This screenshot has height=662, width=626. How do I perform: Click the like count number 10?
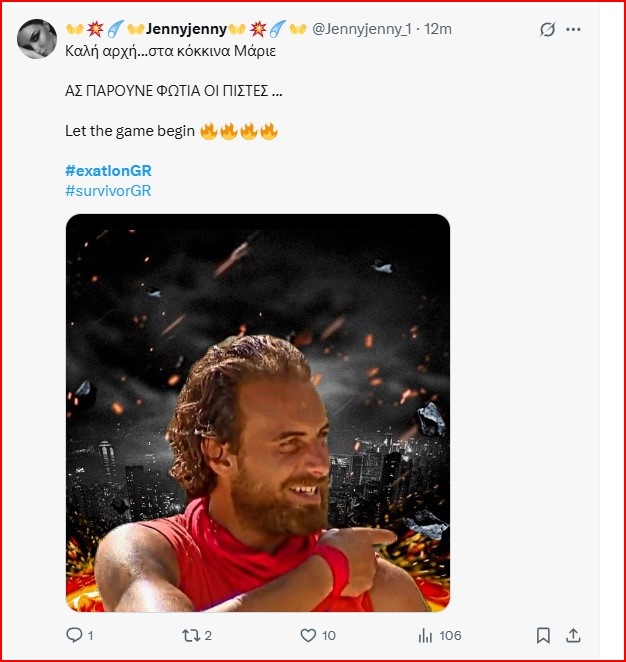click(x=329, y=635)
